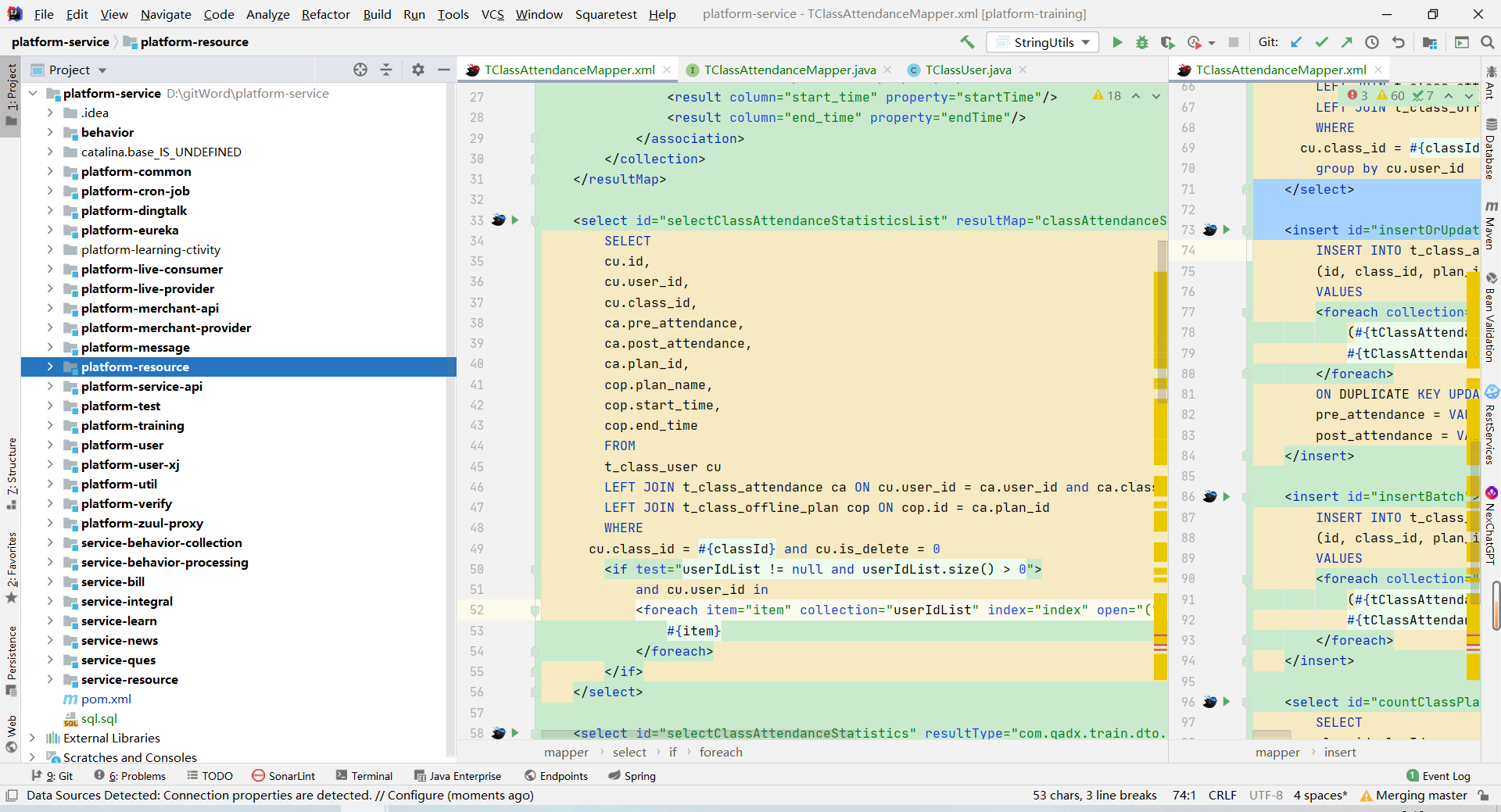Image resolution: width=1501 pixels, height=812 pixels.
Task: Toggle the Bean Validation tool window
Action: [1491, 318]
